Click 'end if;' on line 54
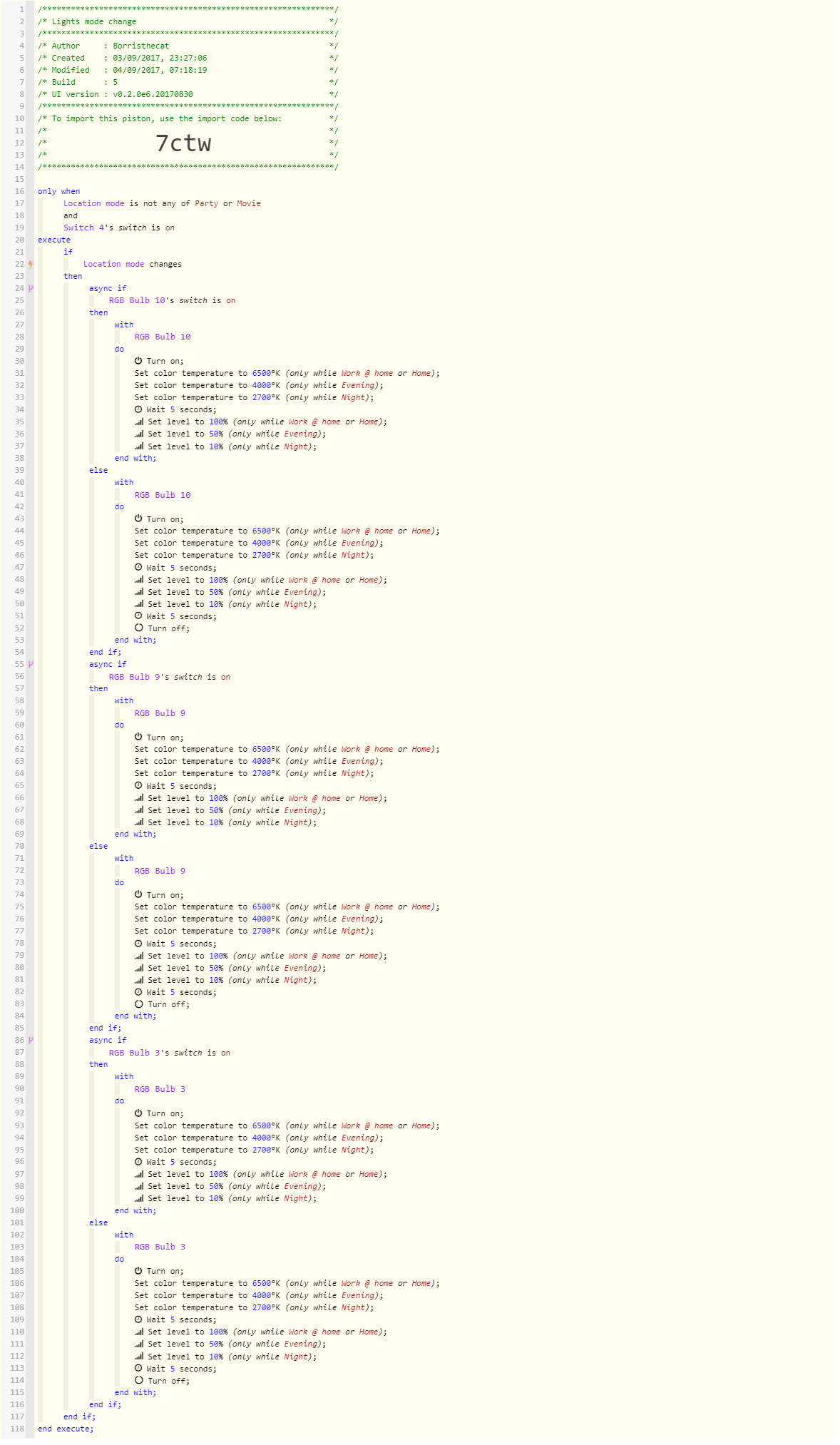Image resolution: width=840 pixels, height=1445 pixels. point(106,652)
